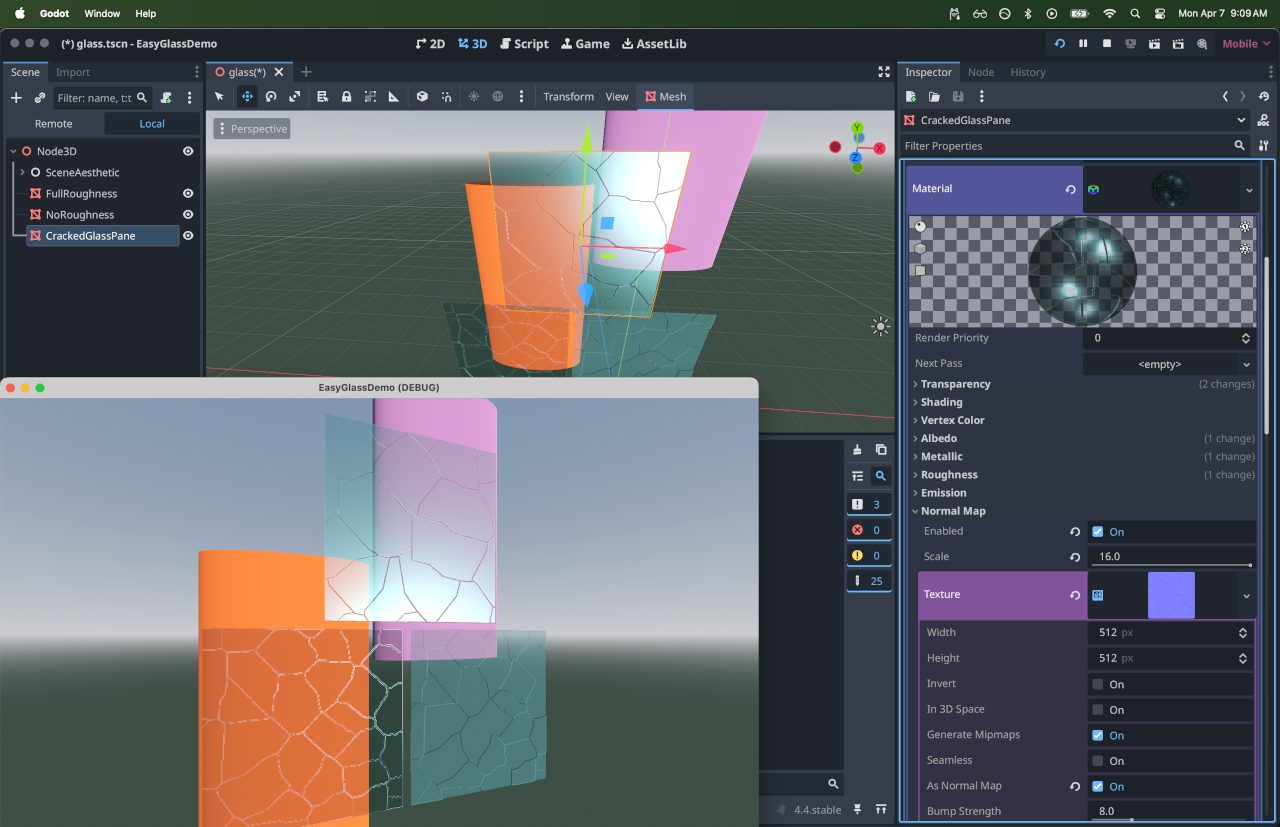The width and height of the screenshot is (1280, 827).
Task: Open object history icon in Inspector
Action: [1264, 97]
